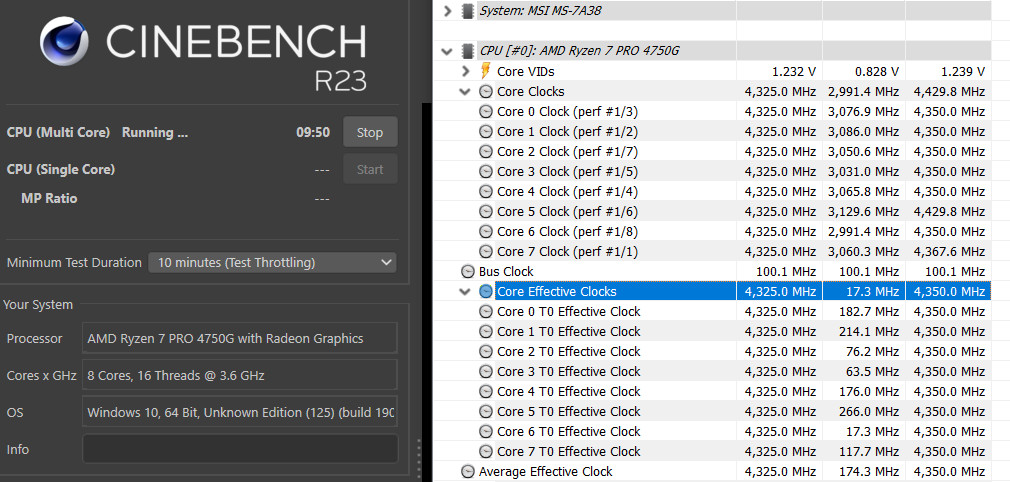Click the clock icon next to Core Clocks
The height and width of the screenshot is (482, 1010).
pyautogui.click(x=487, y=91)
